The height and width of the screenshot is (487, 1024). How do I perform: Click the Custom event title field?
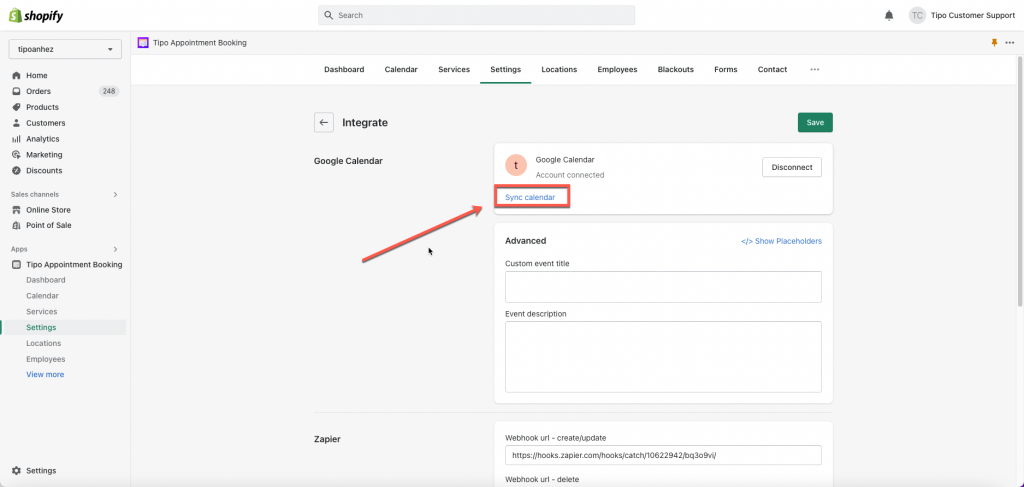[663, 287]
